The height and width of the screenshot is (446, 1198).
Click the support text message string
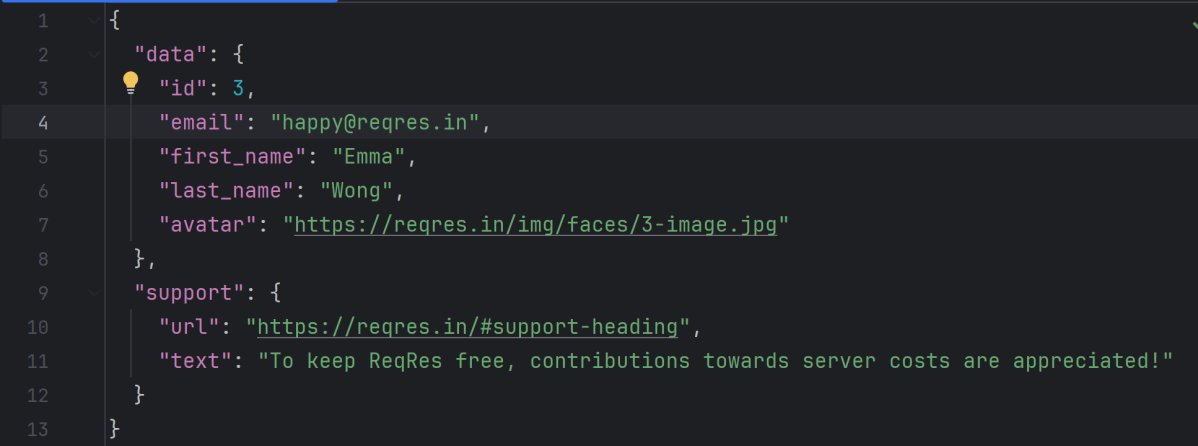coord(715,361)
